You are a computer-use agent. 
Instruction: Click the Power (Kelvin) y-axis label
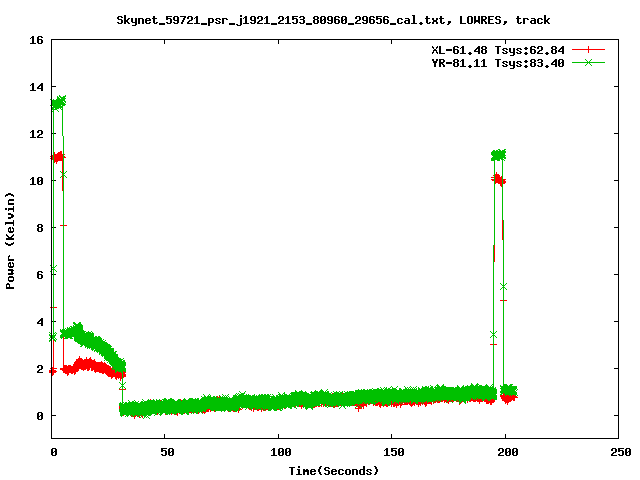[x=10, y=241]
